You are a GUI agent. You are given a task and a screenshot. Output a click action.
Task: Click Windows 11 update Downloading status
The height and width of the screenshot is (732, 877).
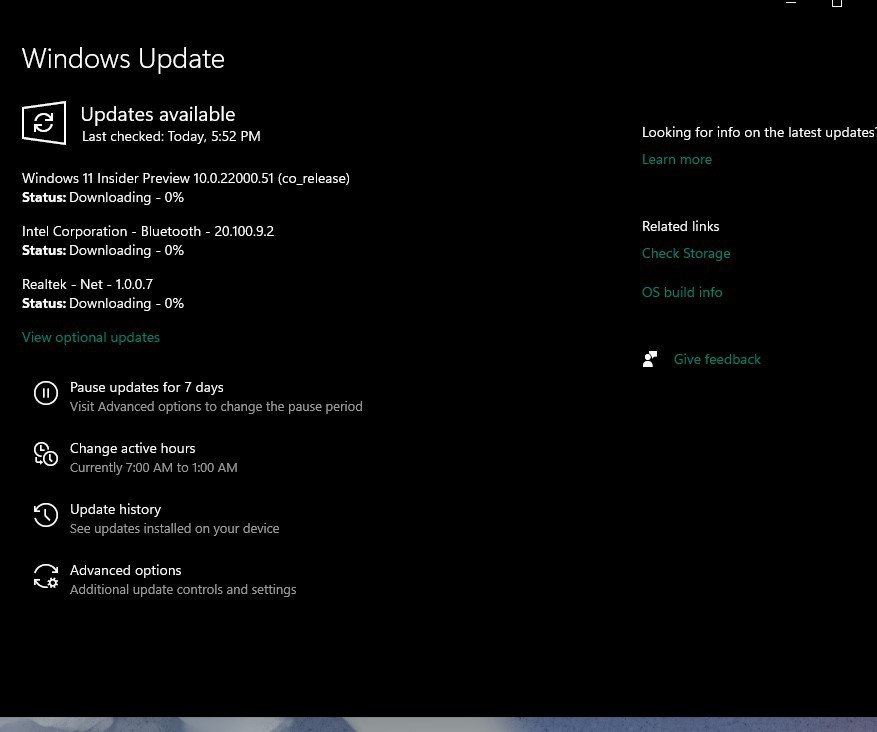click(x=103, y=197)
